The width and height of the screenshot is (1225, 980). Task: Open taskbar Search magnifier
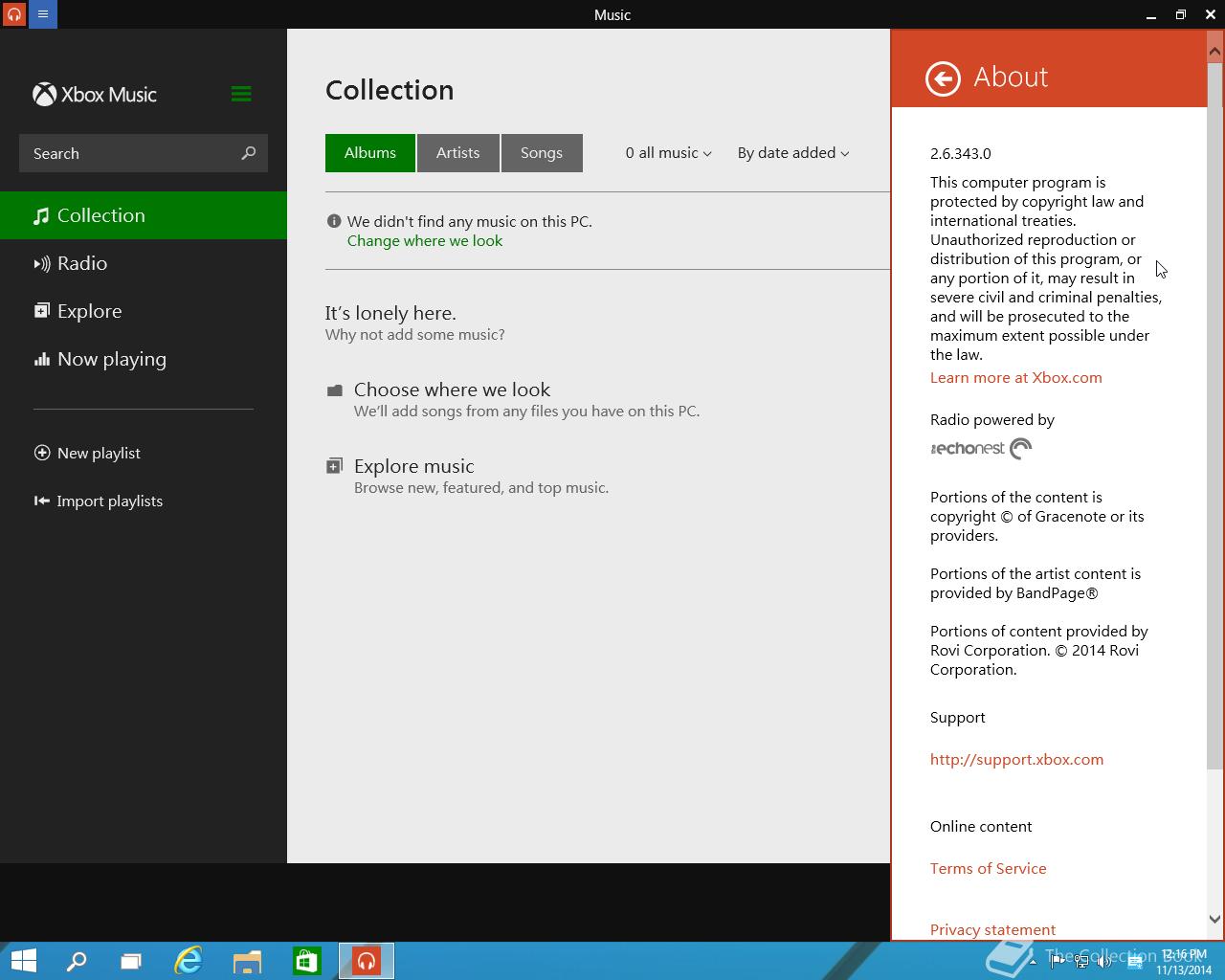point(76,961)
